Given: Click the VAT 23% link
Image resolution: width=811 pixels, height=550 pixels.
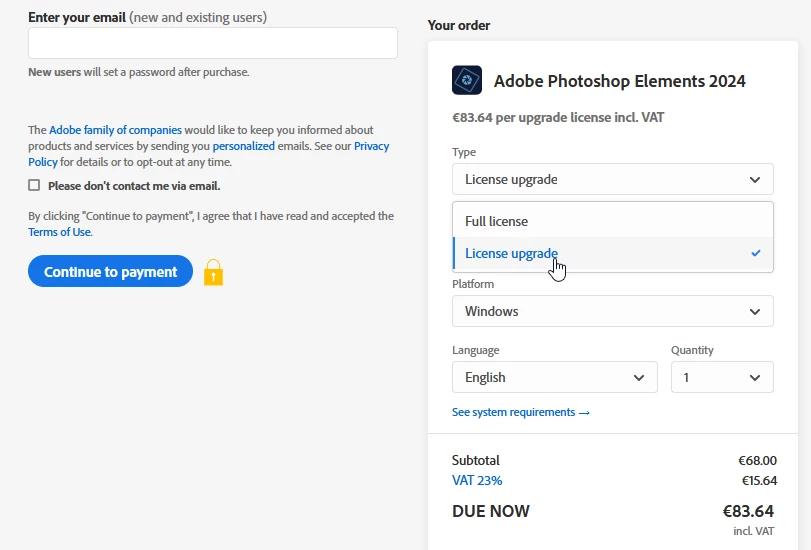Looking at the screenshot, I should click(477, 481).
